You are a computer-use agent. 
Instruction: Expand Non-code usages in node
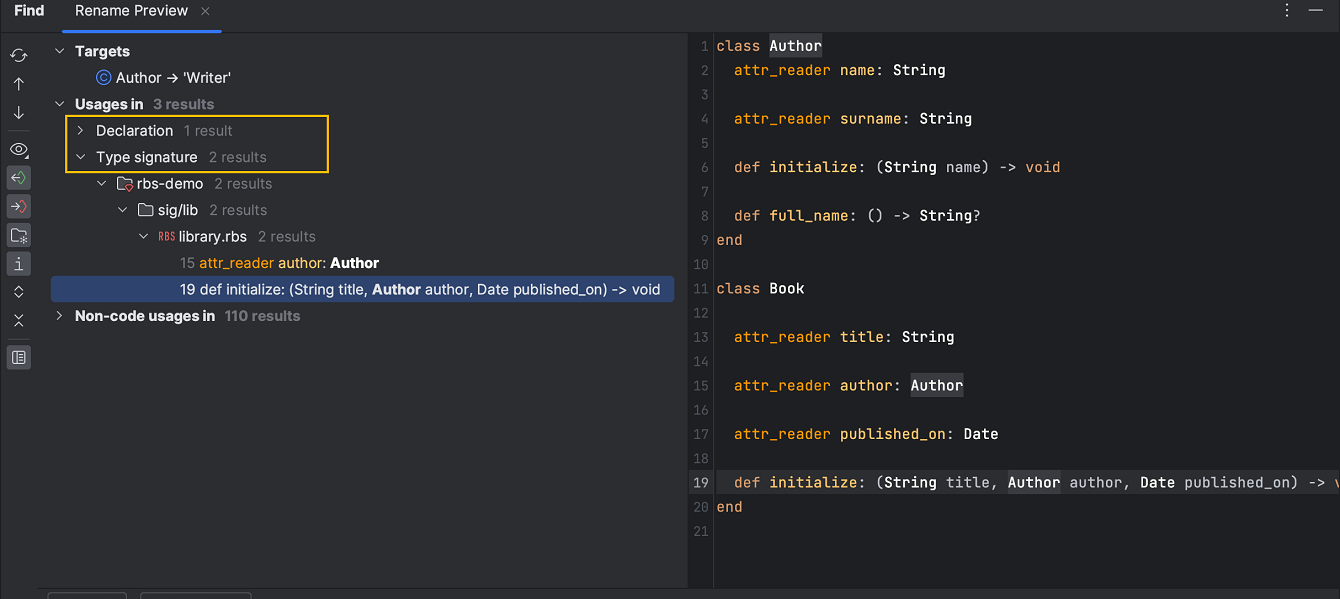click(60, 316)
